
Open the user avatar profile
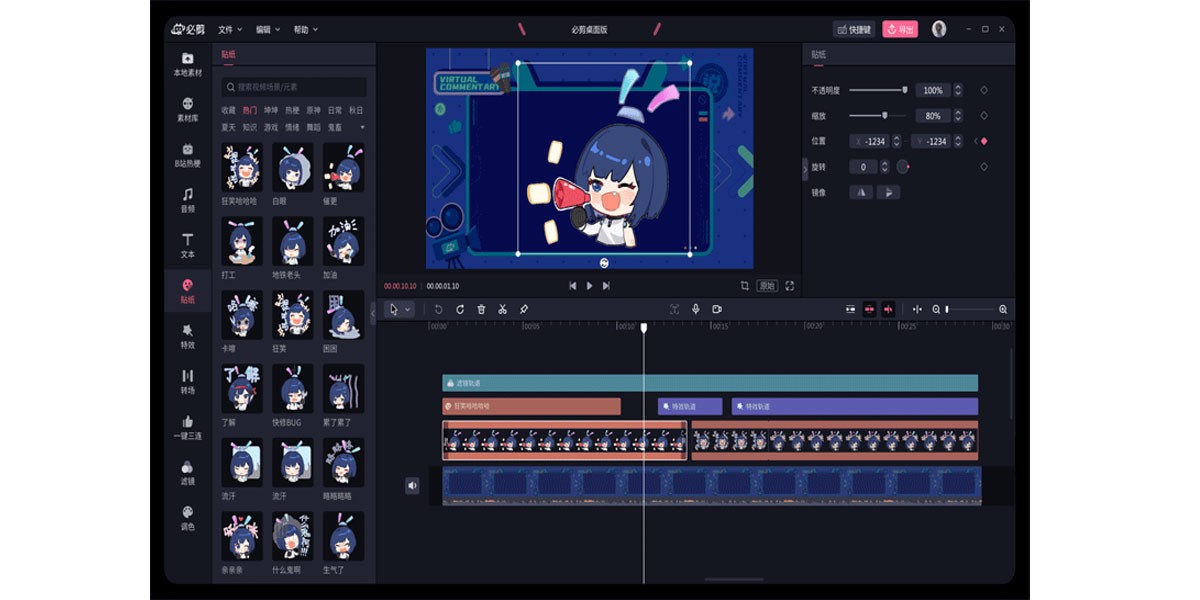[939, 29]
